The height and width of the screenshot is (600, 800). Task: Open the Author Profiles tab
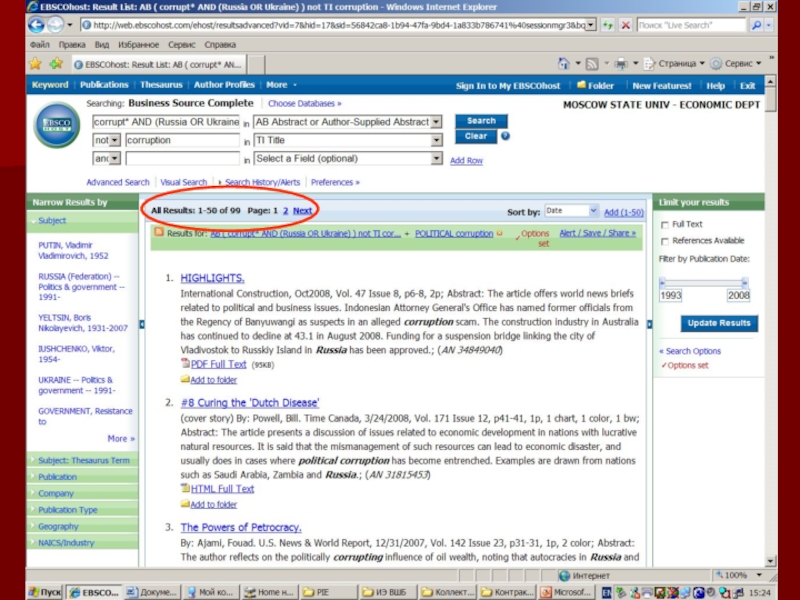[x=224, y=85]
